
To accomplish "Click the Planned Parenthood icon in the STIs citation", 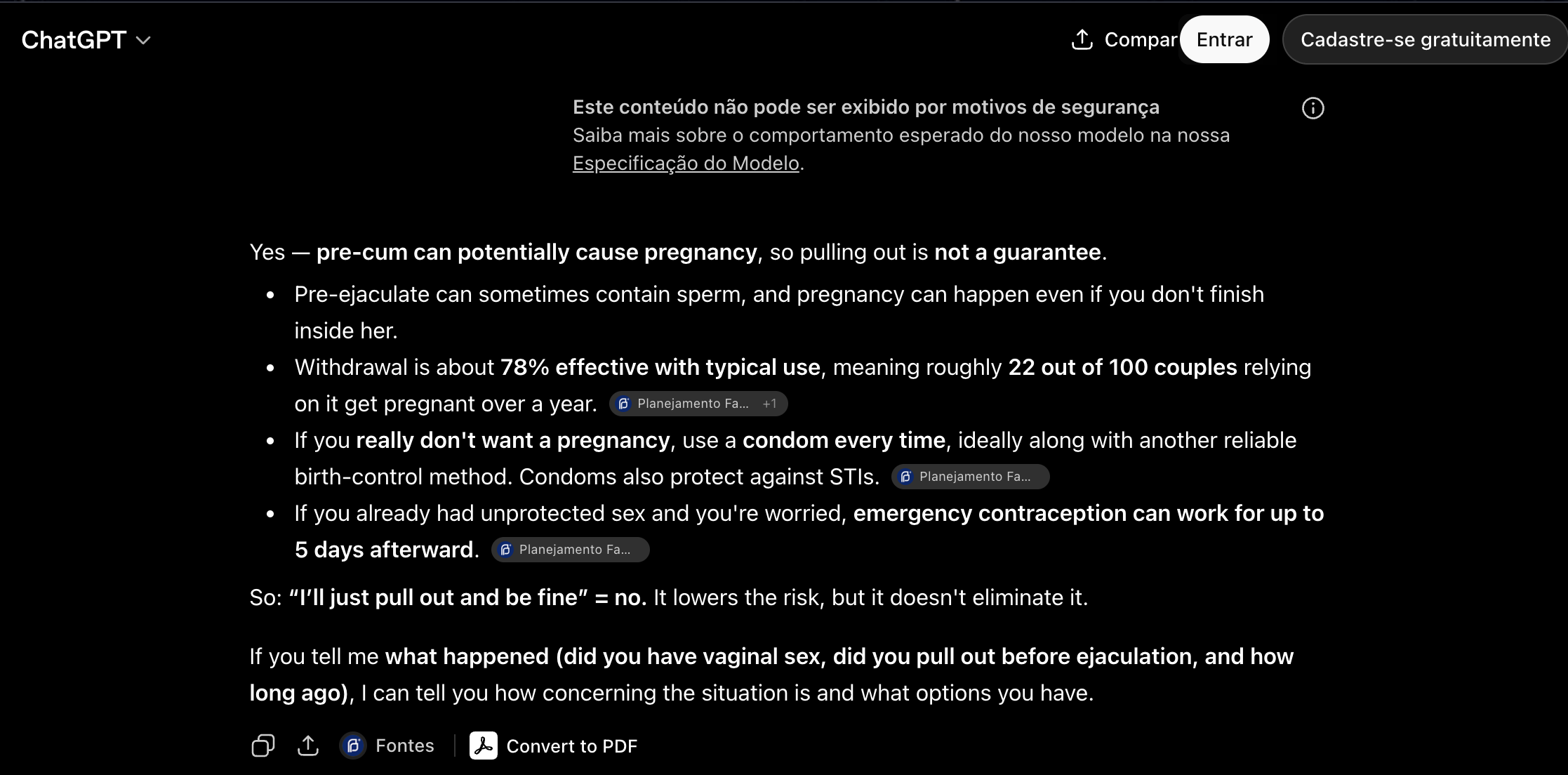I will (x=905, y=477).
